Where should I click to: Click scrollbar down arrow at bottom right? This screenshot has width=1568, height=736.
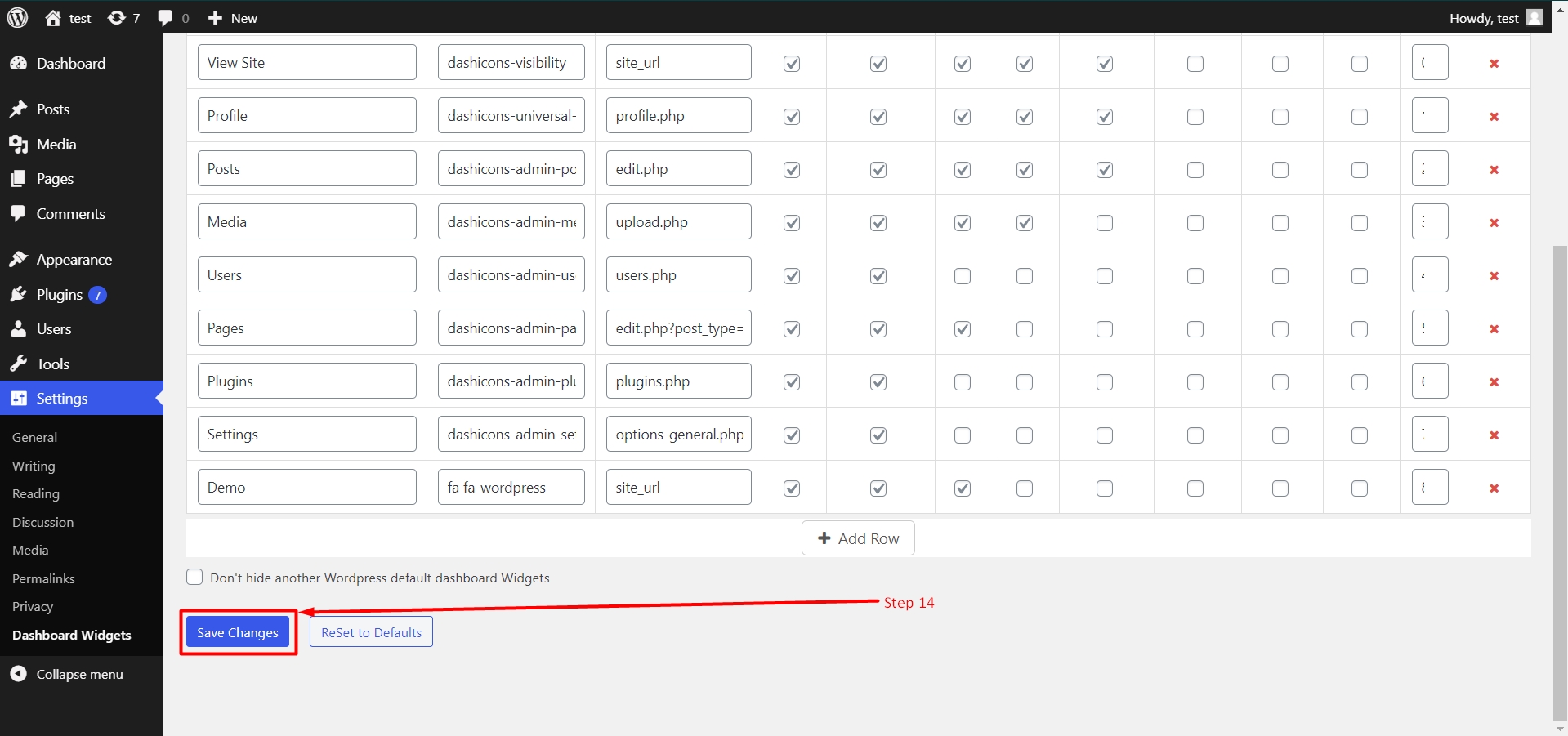click(1560, 729)
